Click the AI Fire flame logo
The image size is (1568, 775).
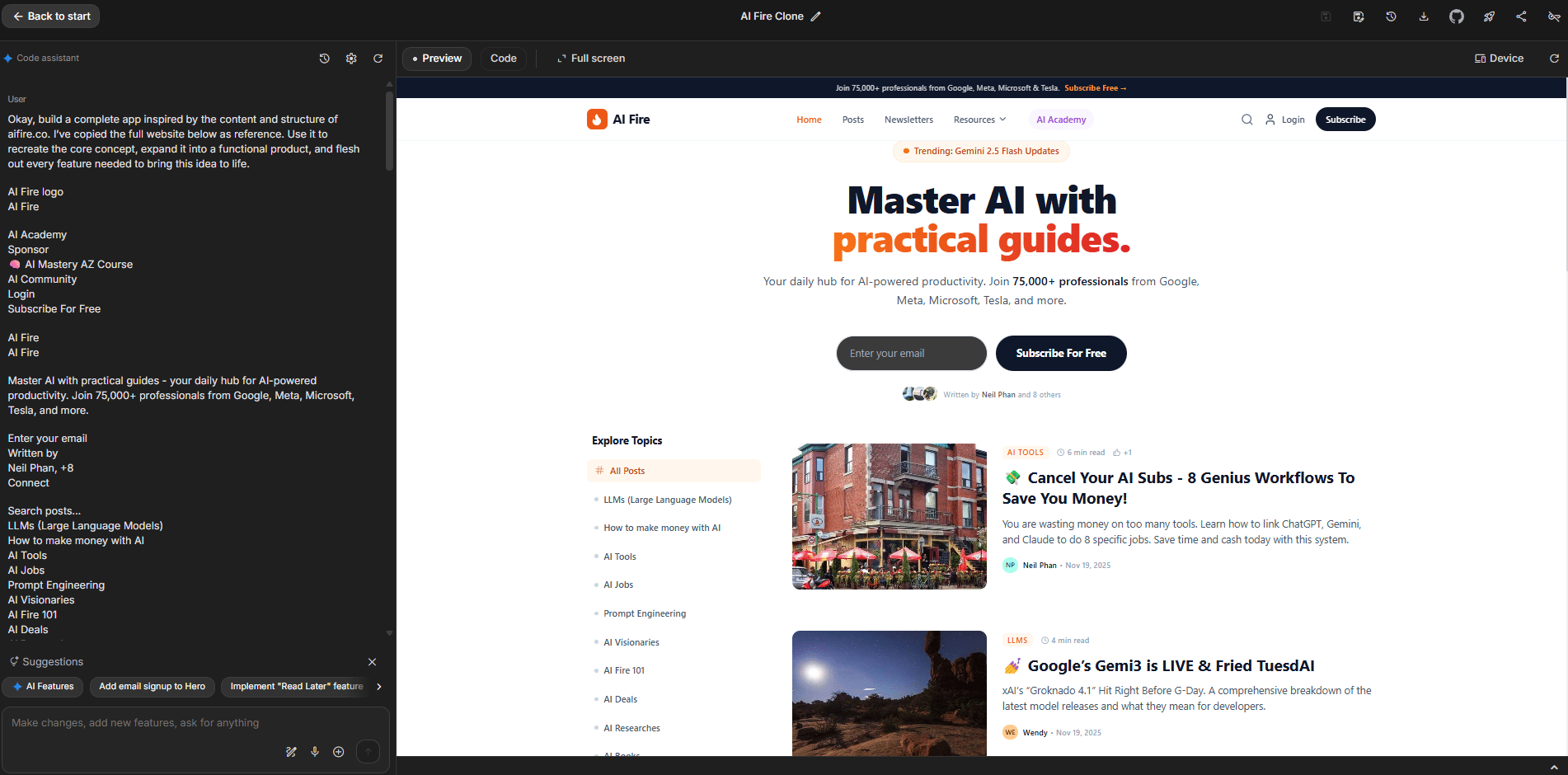point(597,120)
